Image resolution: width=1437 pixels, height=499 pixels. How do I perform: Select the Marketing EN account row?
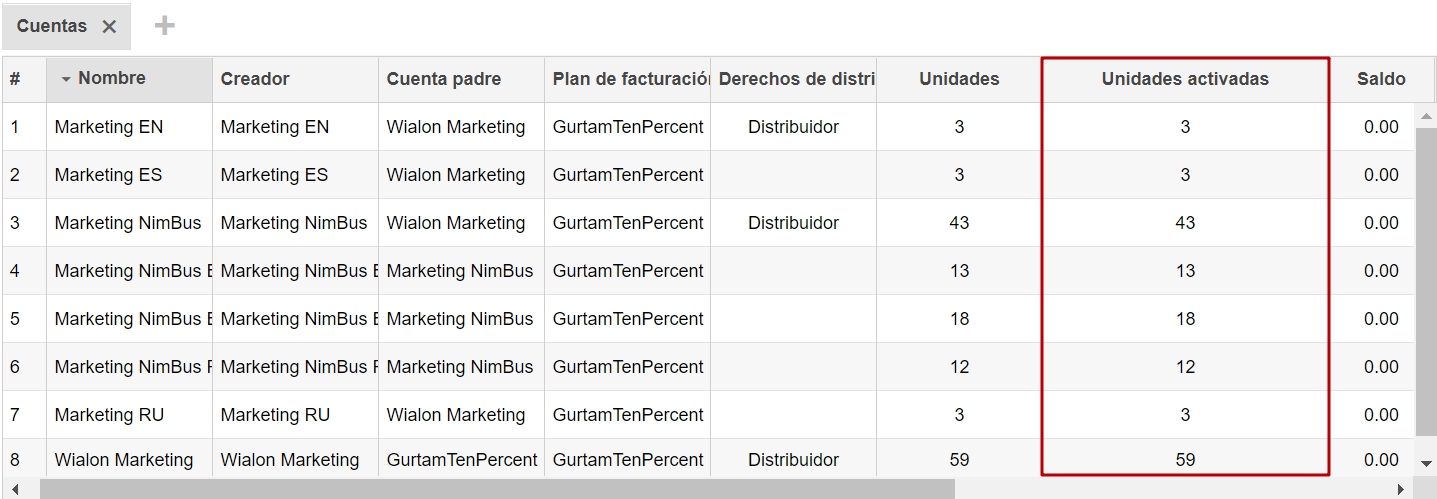click(108, 127)
